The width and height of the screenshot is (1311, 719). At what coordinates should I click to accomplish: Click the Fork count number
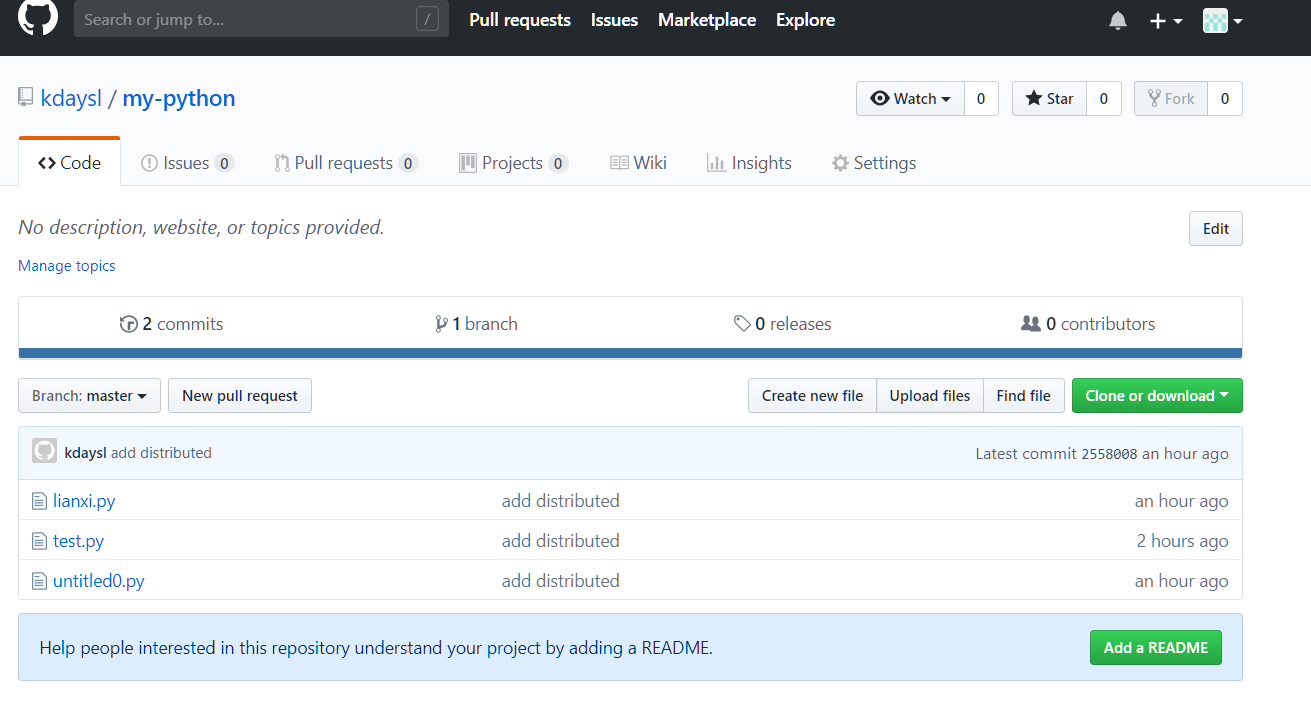1225,98
